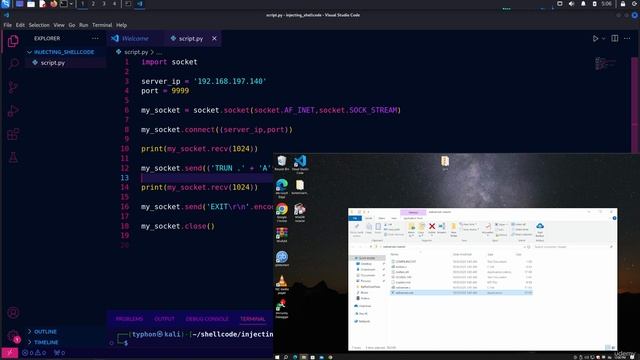Expand the TIMELINE section
Image resolution: width=640 pixels, height=360 pixels.
pyautogui.click(x=46, y=342)
